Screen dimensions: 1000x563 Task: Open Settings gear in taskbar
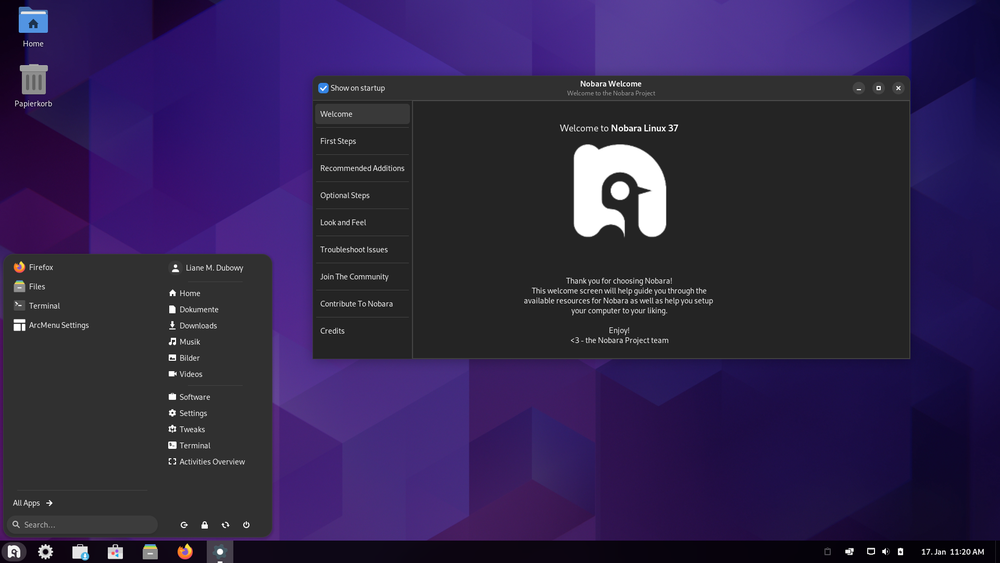tap(45, 552)
